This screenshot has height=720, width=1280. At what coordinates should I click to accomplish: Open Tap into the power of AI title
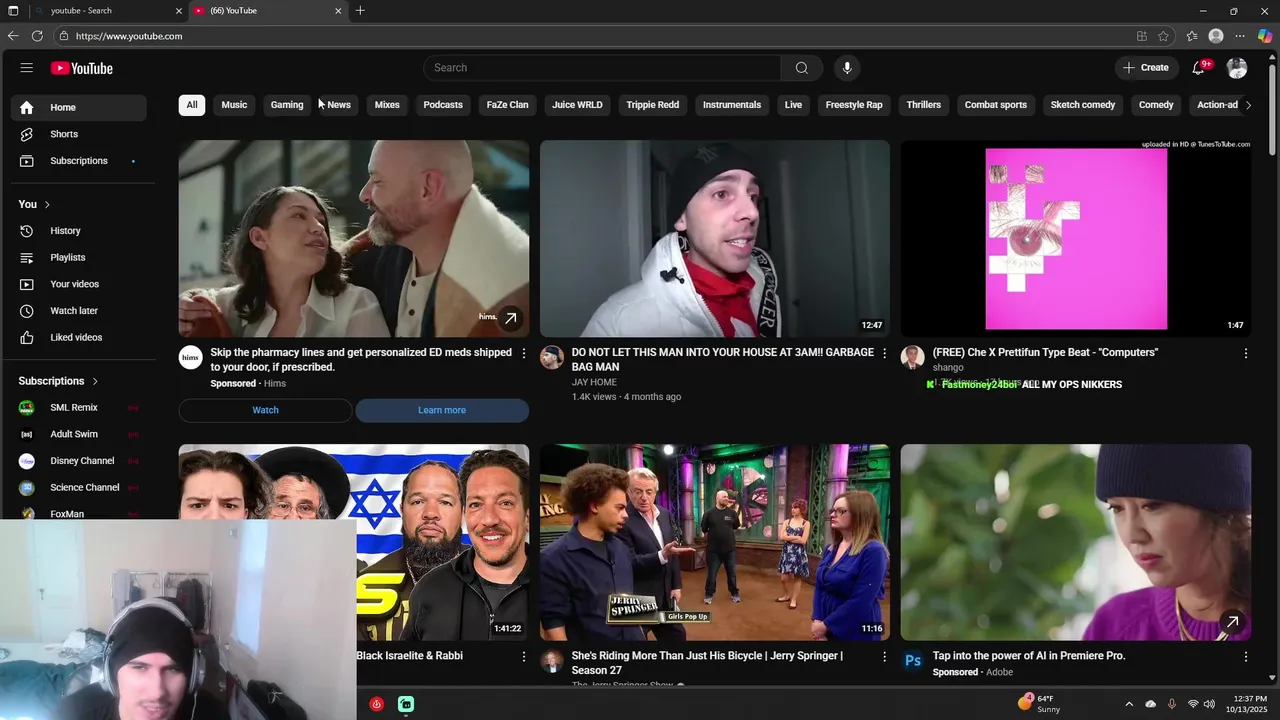1029,656
